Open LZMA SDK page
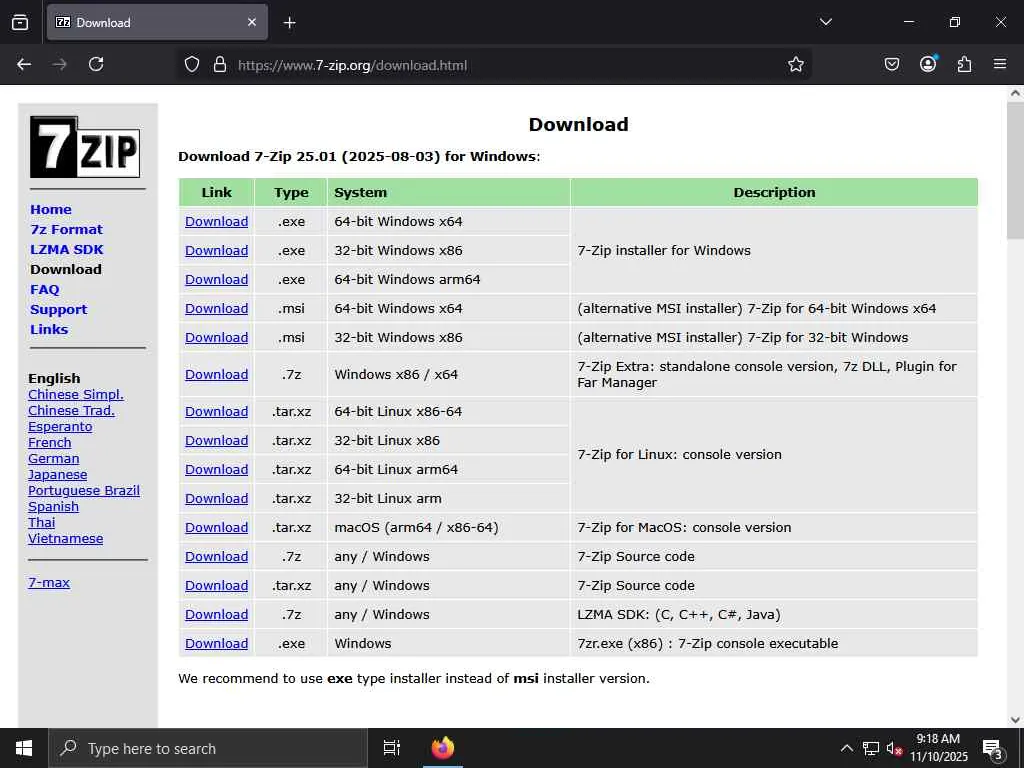This screenshot has height=768, width=1024. tap(67, 249)
